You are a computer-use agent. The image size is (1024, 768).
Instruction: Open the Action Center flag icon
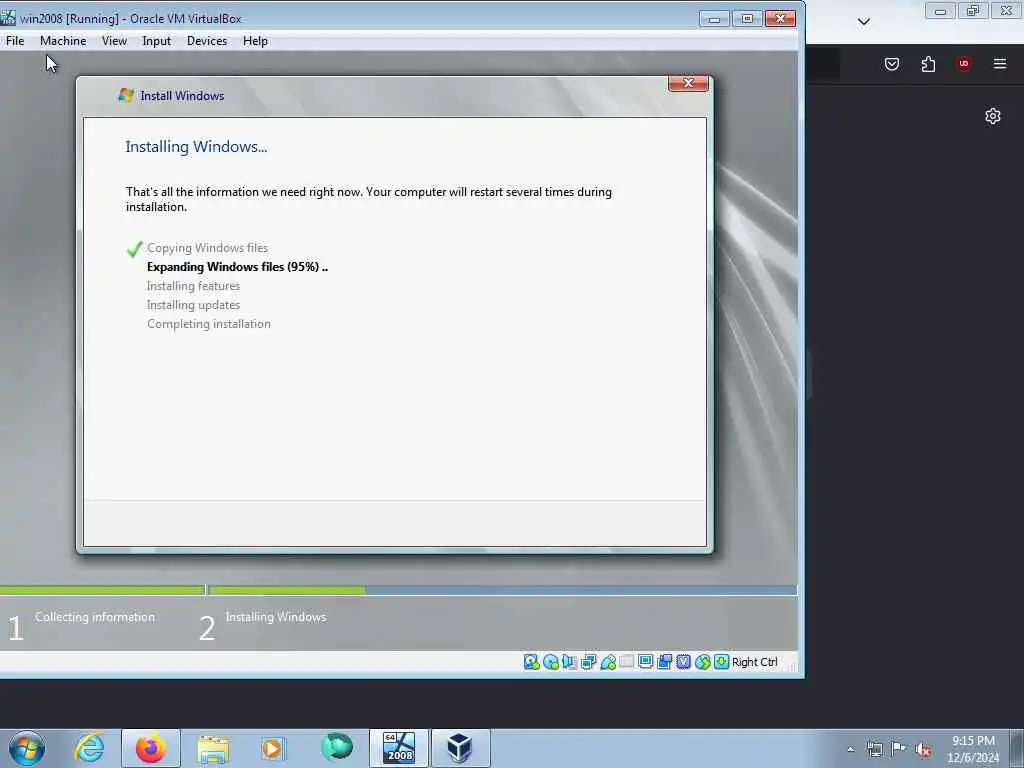[x=899, y=749]
